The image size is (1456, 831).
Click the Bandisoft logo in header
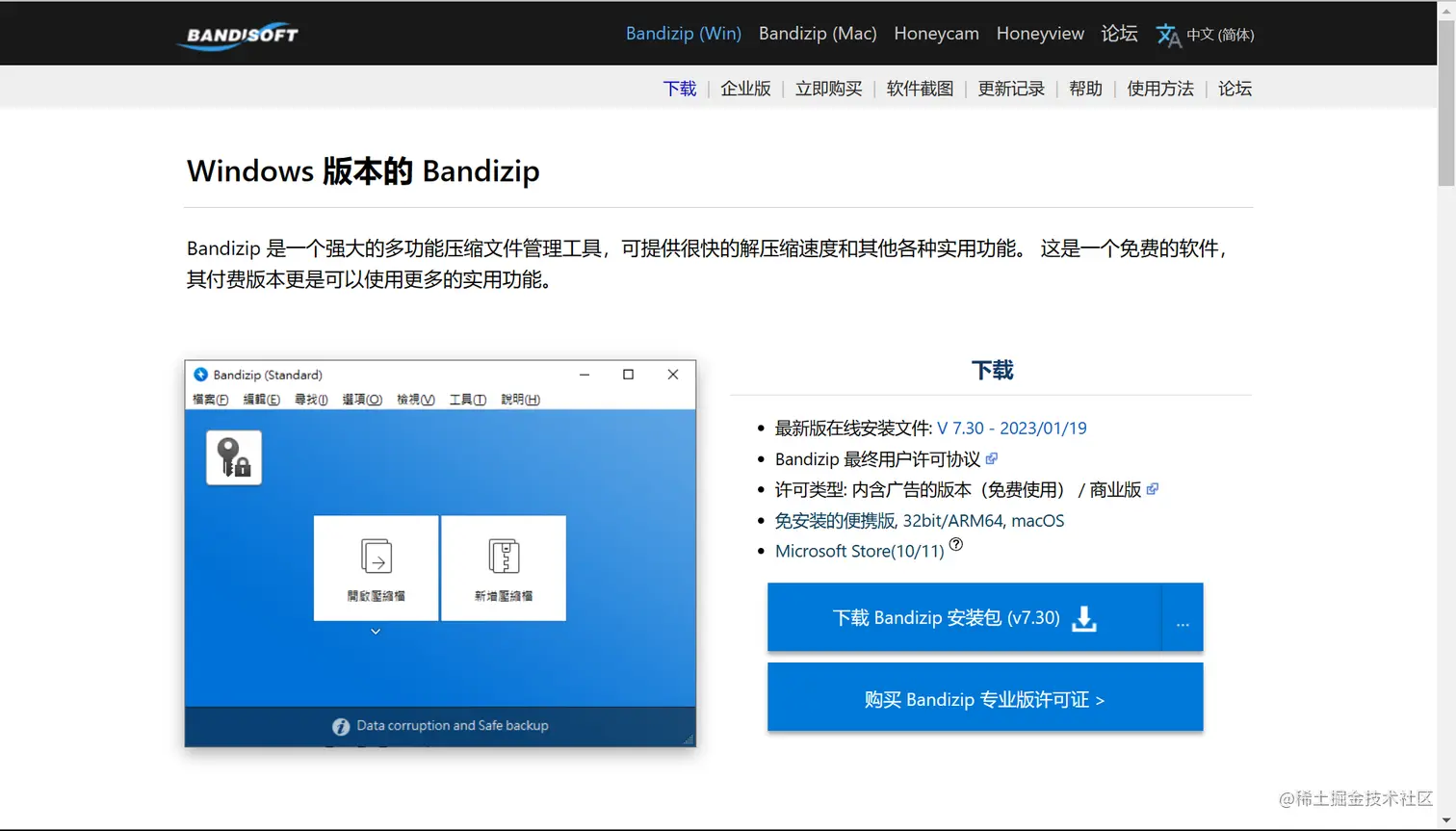tap(239, 36)
